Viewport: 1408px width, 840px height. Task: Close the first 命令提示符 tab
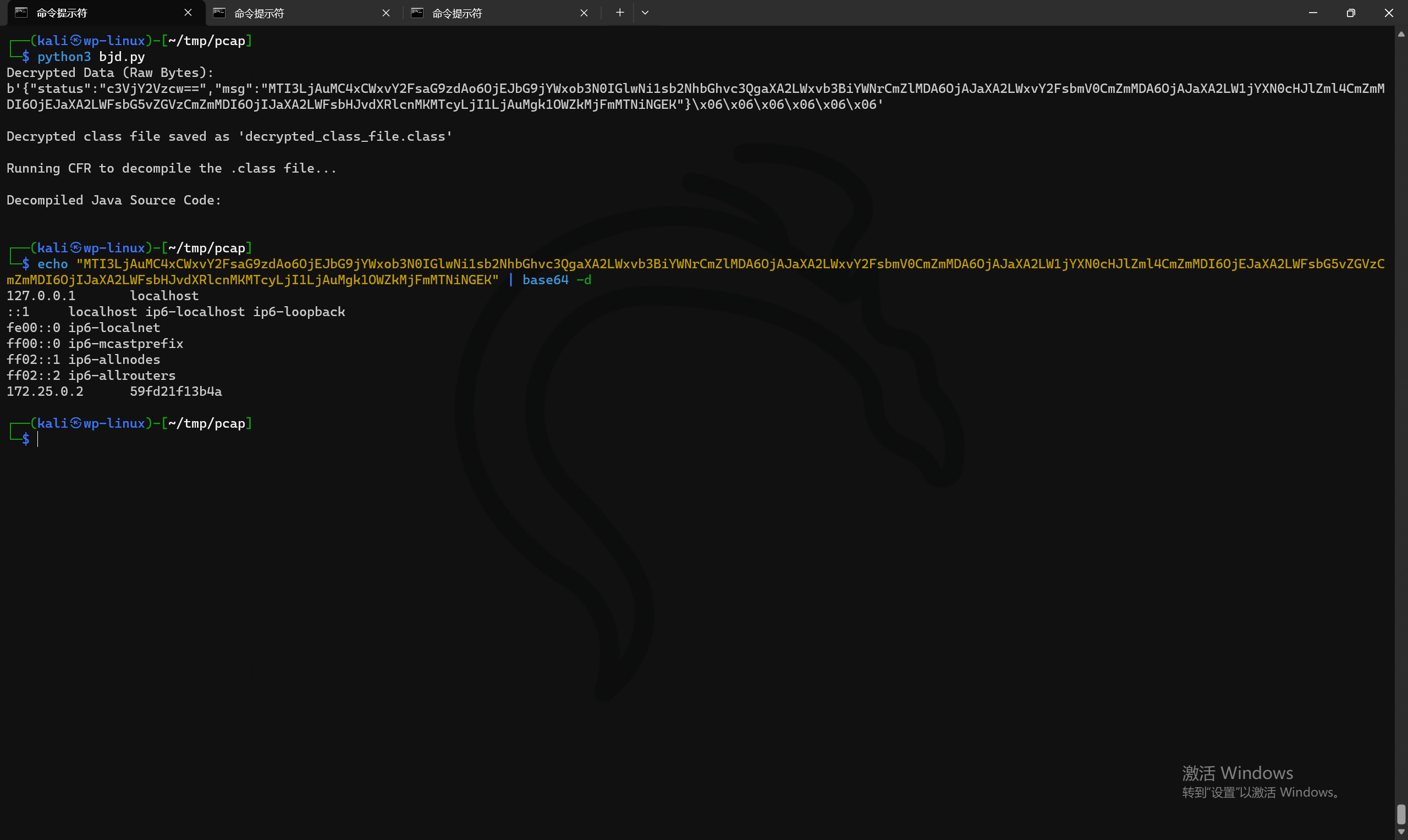coord(188,13)
